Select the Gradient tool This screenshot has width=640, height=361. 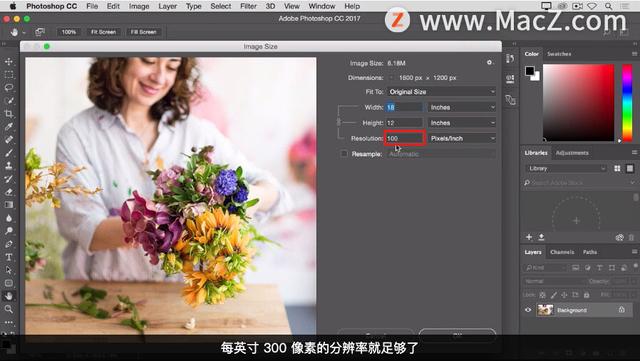pos(9,205)
